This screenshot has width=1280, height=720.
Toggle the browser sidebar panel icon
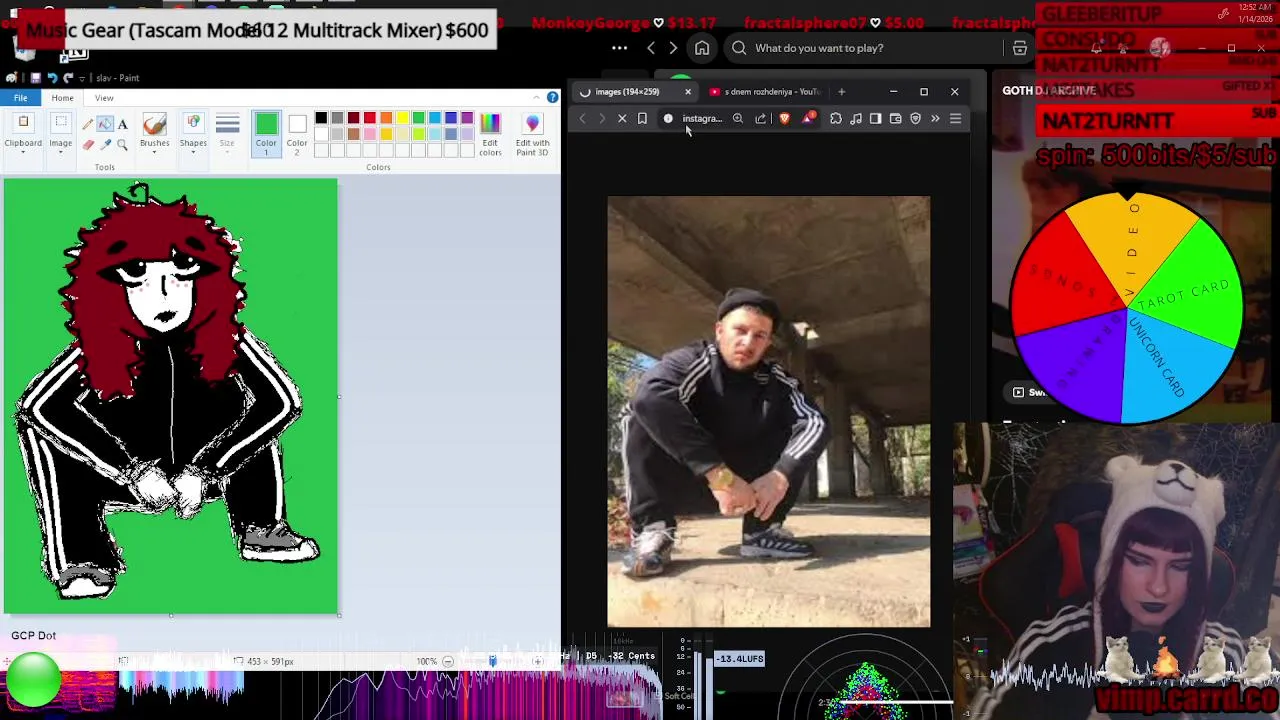tap(876, 119)
